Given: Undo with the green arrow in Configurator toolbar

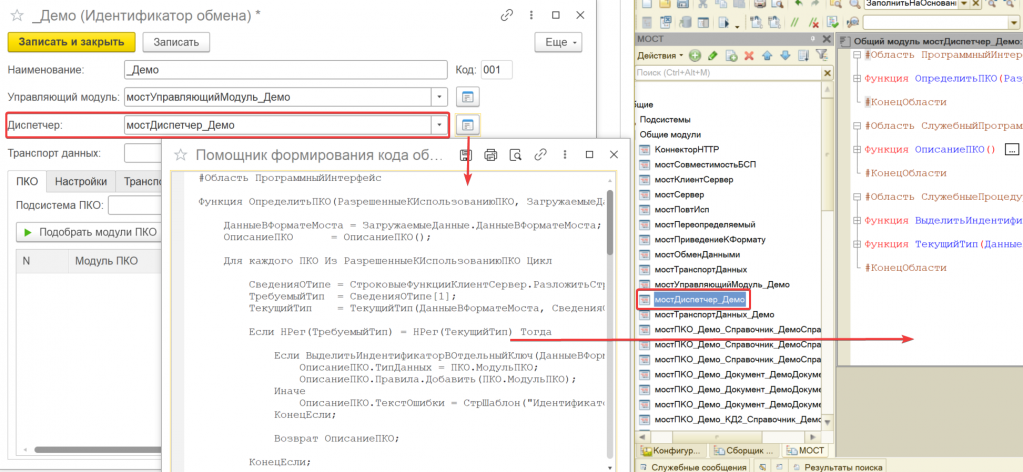Looking at the screenshot, I should click(x=799, y=4).
